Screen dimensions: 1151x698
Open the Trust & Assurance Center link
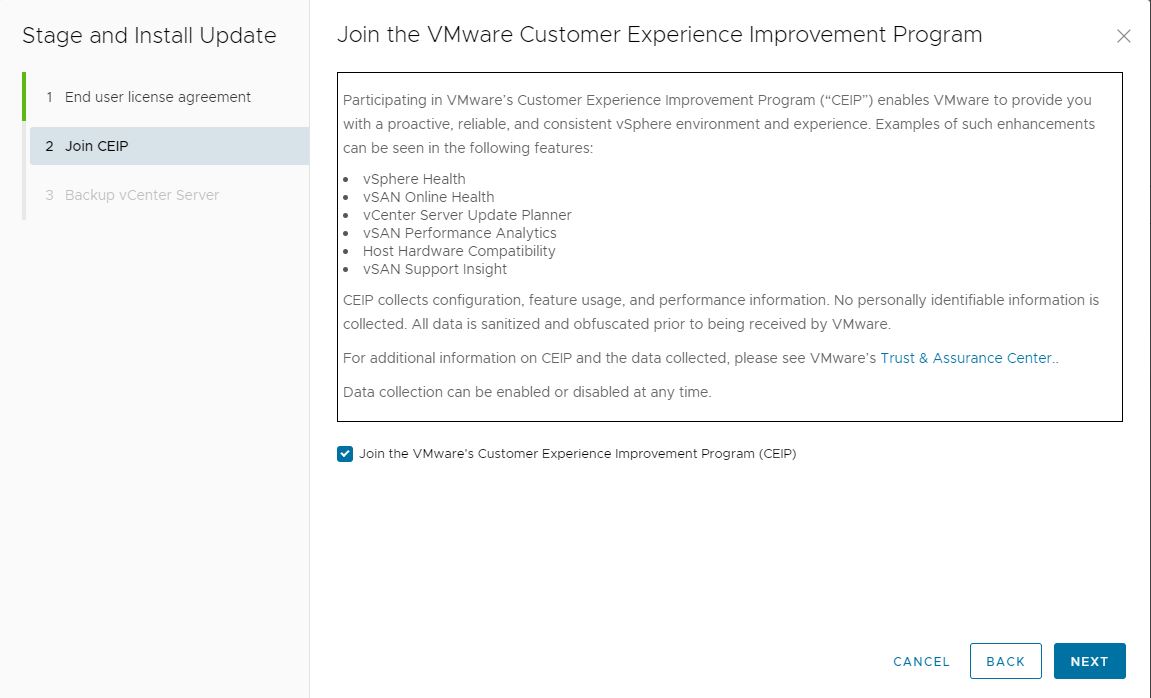coord(966,358)
